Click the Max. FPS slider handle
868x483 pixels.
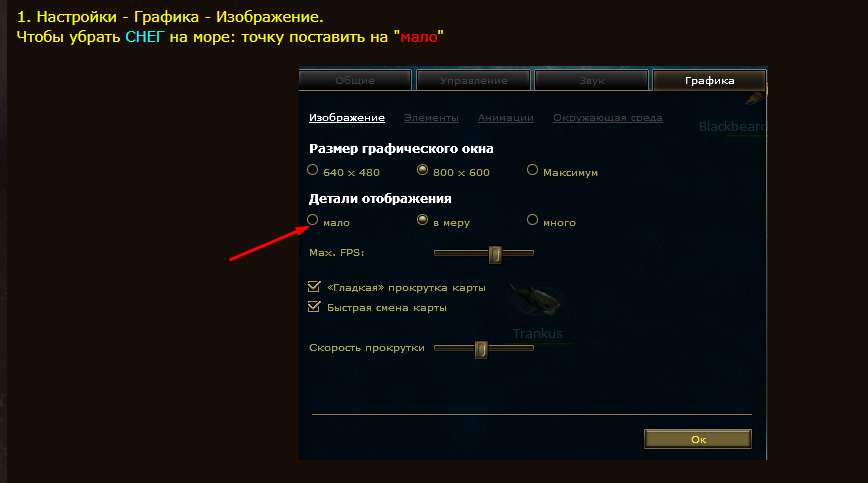click(495, 255)
